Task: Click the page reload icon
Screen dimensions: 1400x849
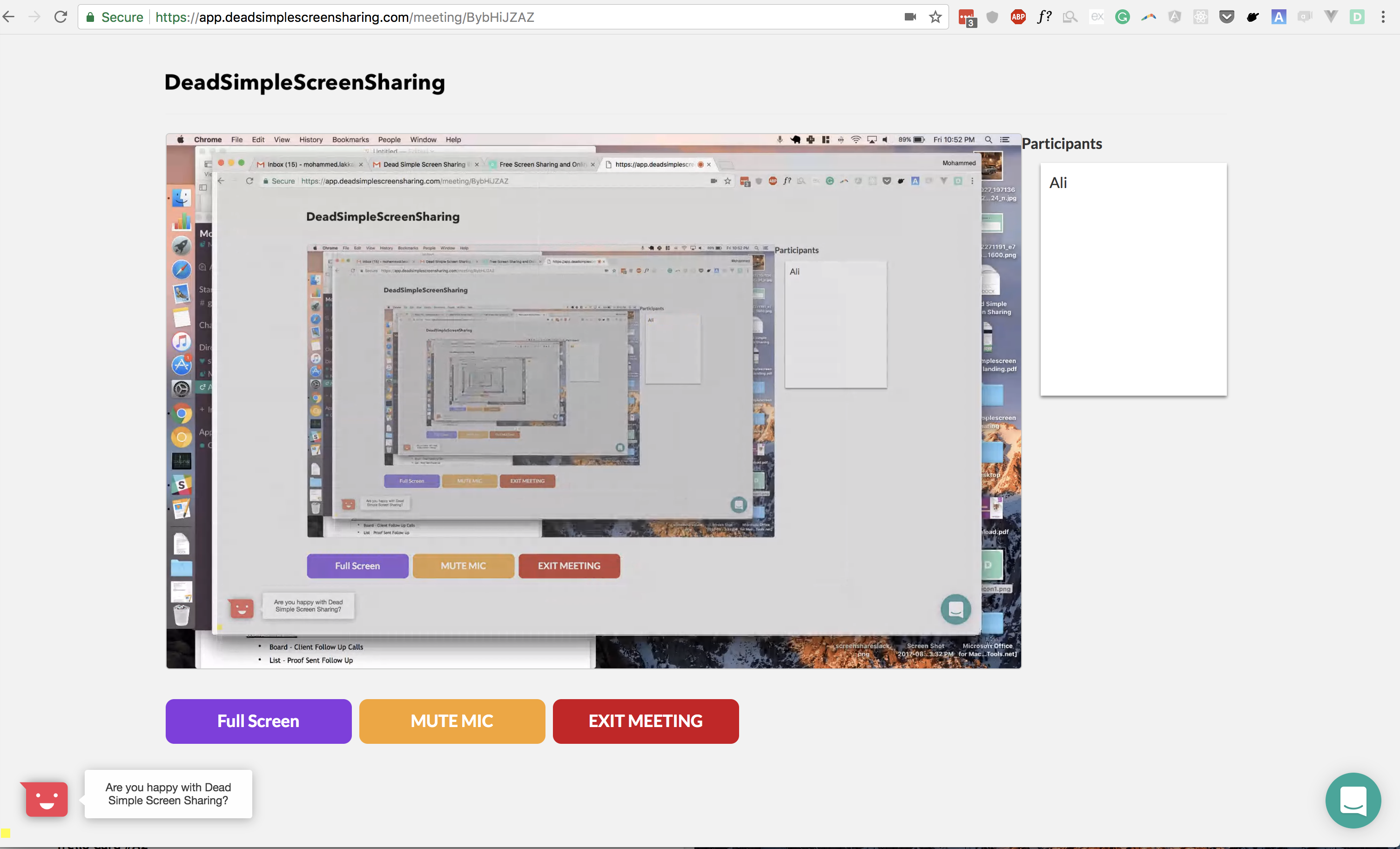Action: (60, 16)
